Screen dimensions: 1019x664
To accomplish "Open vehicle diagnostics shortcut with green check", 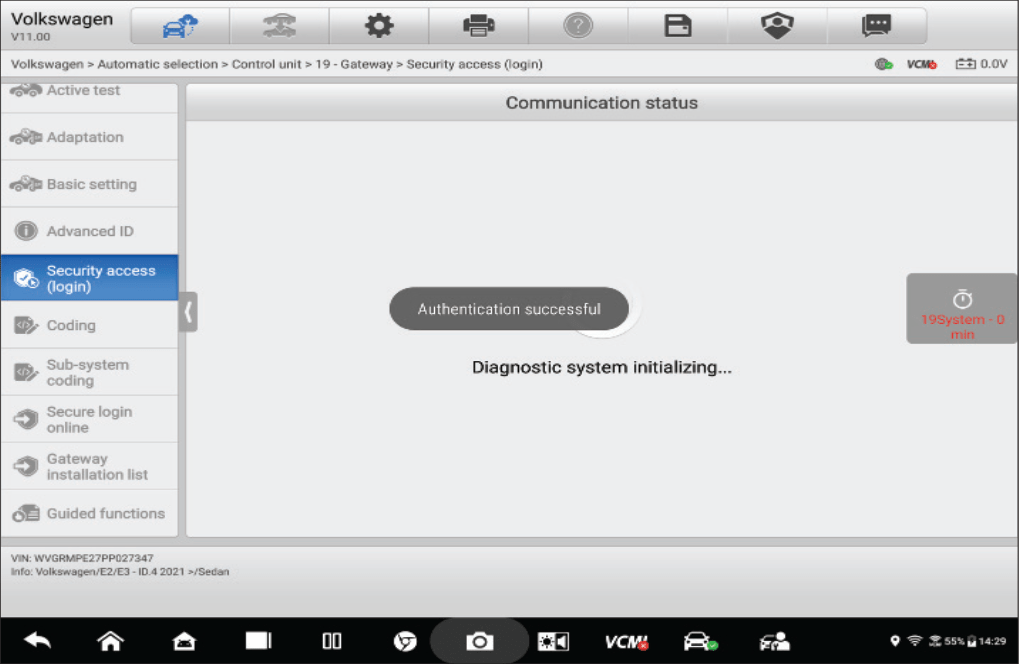I will 701,641.
